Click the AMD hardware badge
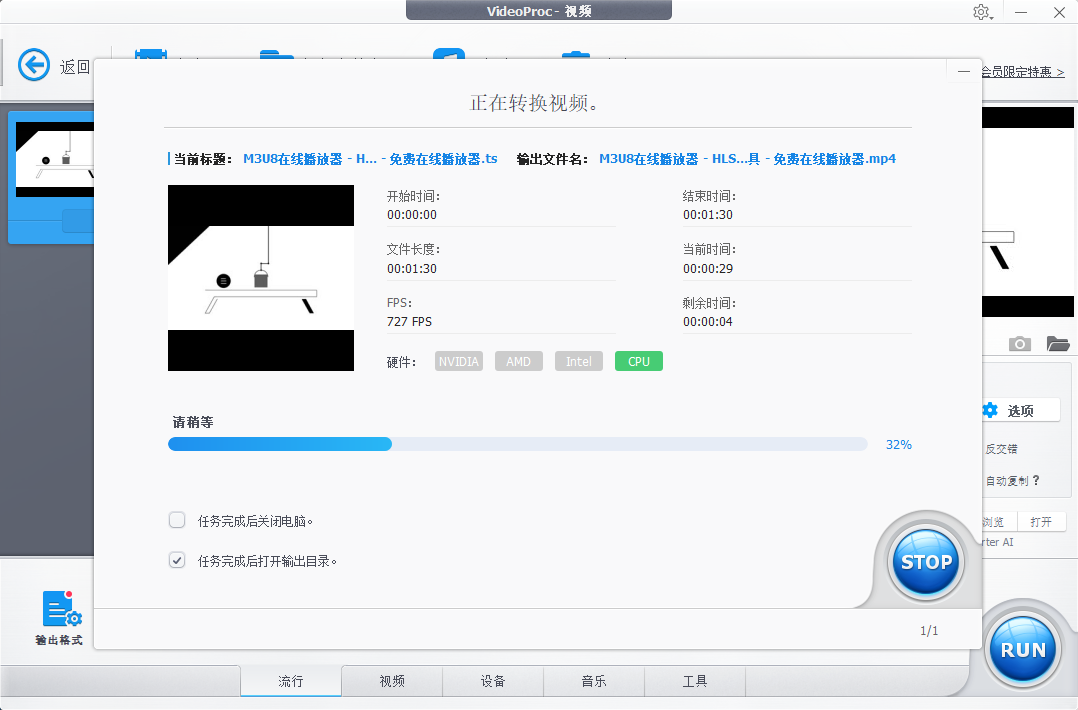Image resolution: width=1078 pixels, height=710 pixels. (518, 362)
